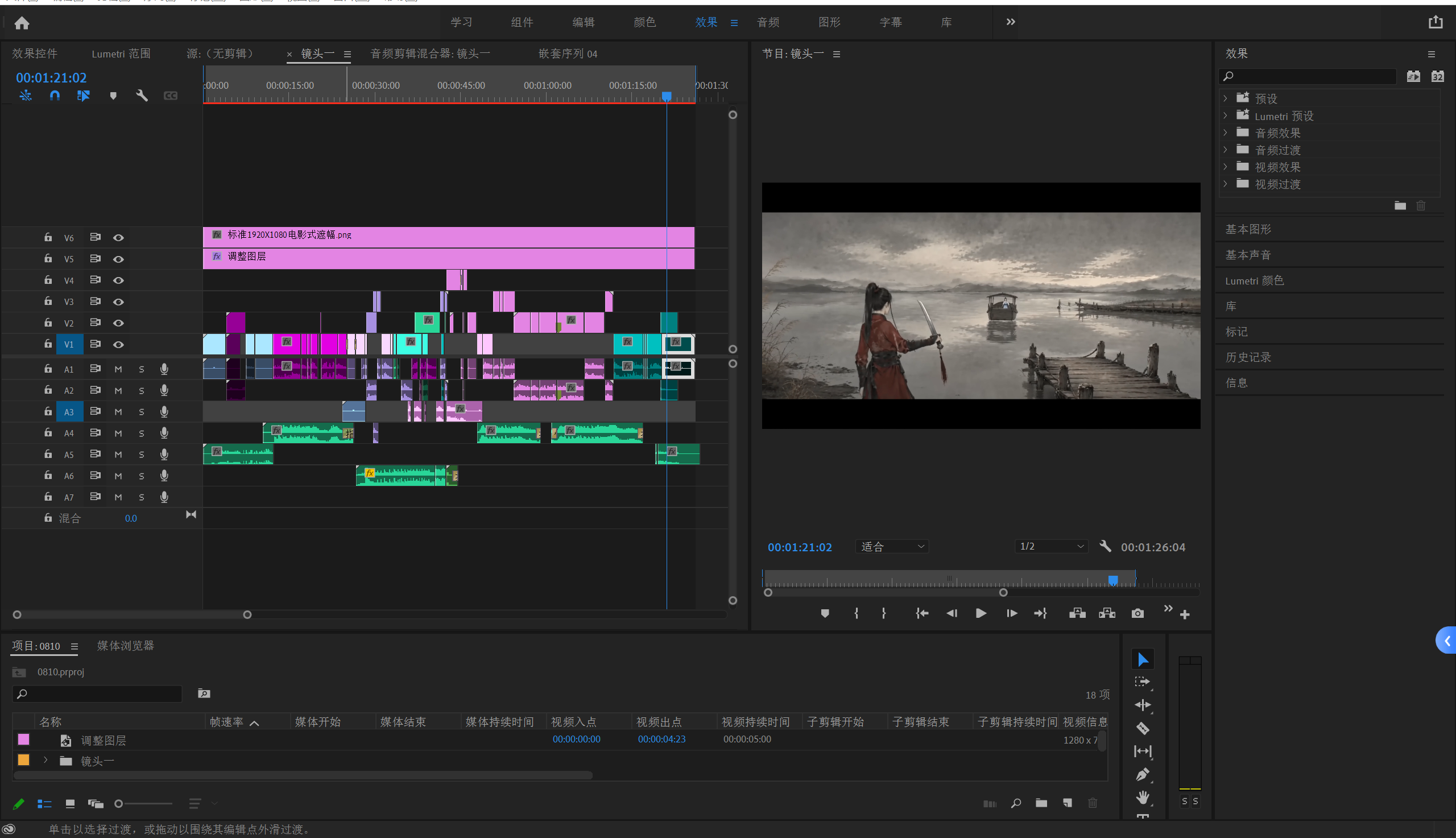
Task: Expand the 镜头一 bin in project
Action: 45,760
